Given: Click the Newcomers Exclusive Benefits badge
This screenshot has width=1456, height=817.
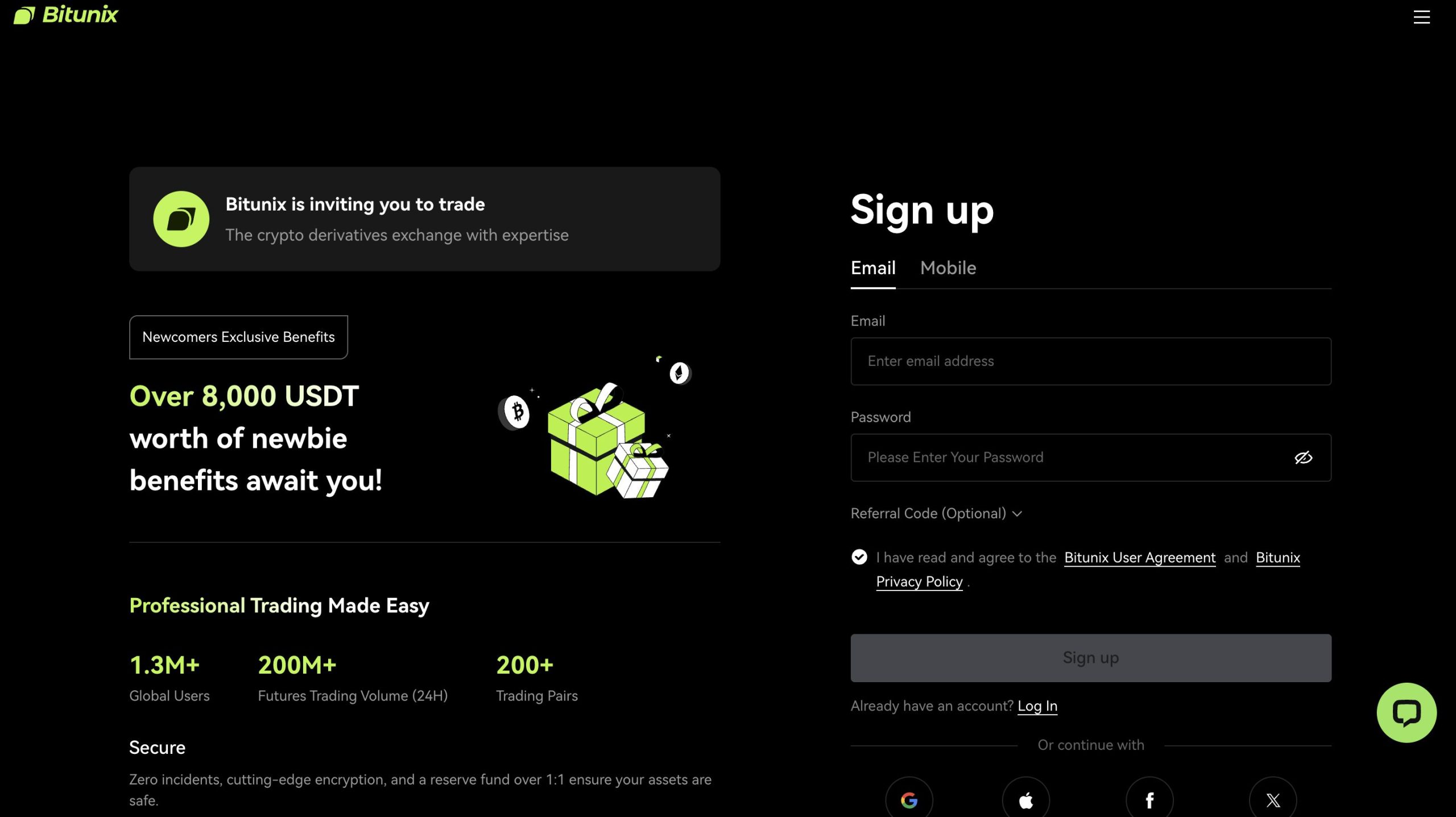Looking at the screenshot, I should point(238,337).
